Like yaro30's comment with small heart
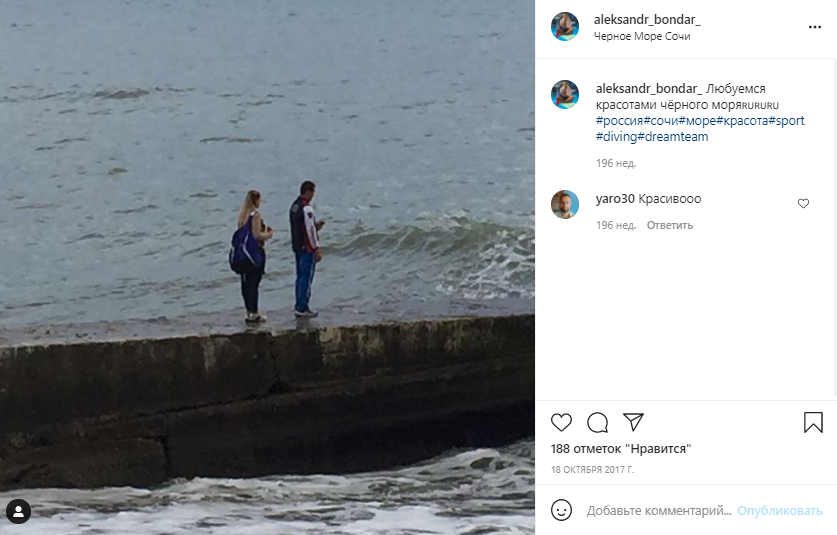837x535 pixels. click(803, 204)
